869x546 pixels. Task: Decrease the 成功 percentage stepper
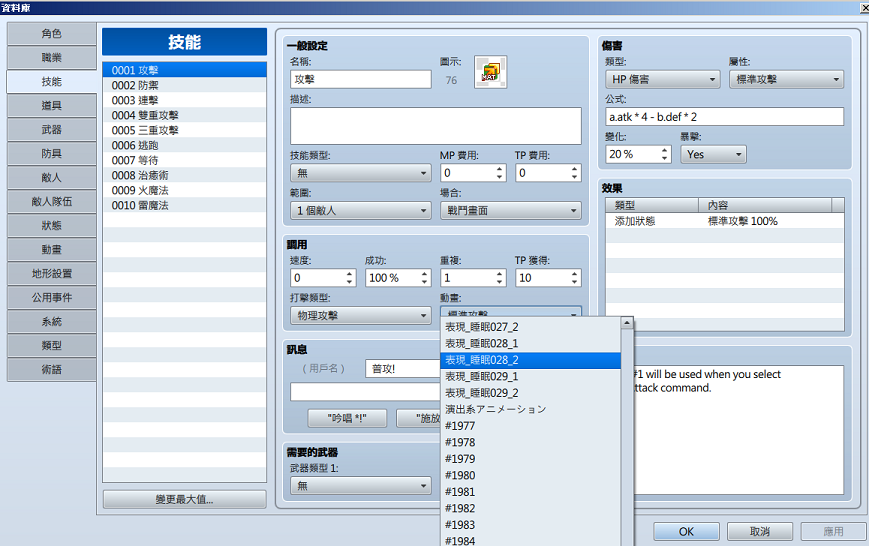(425, 282)
